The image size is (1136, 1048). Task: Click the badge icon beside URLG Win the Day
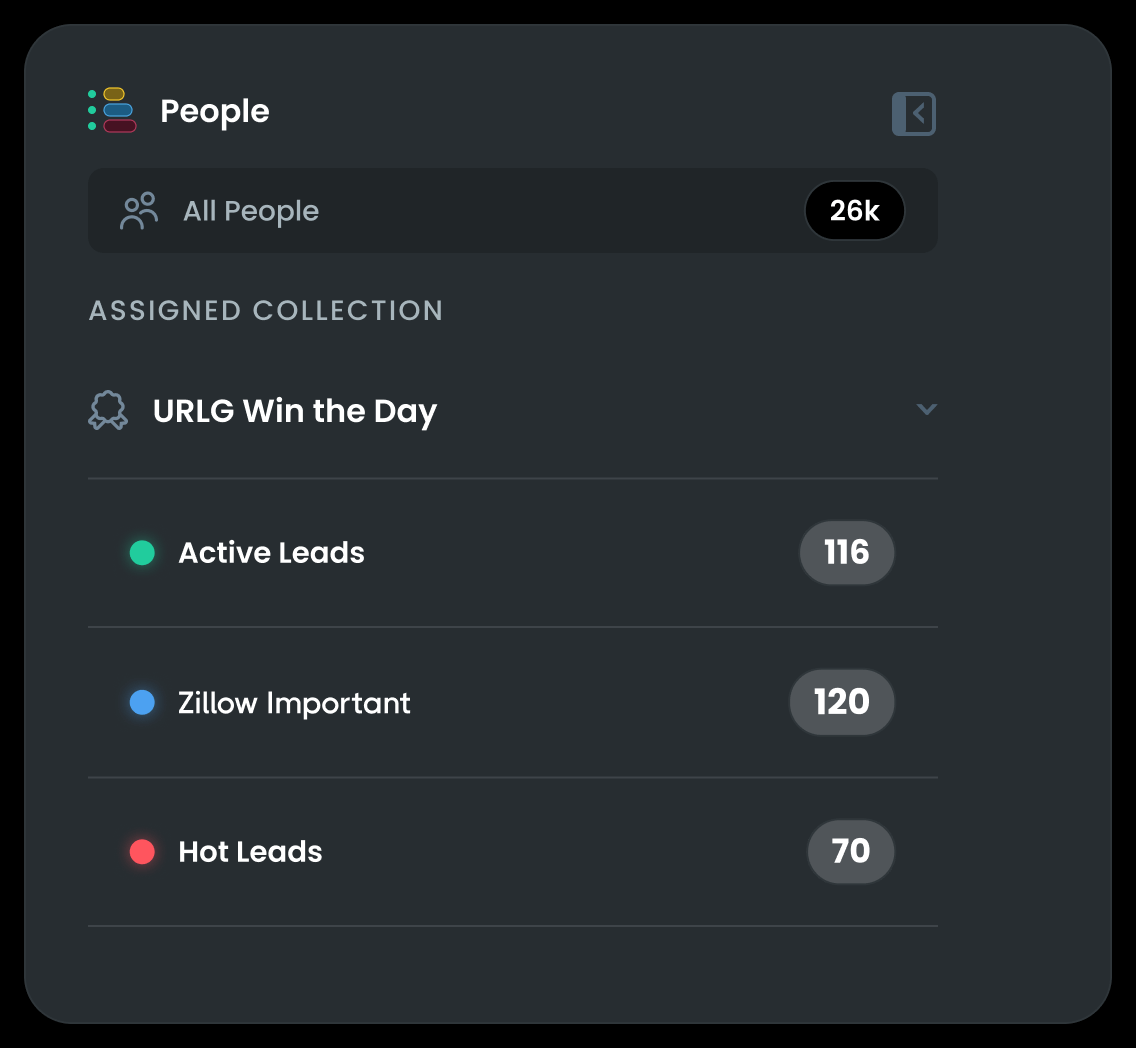point(108,410)
